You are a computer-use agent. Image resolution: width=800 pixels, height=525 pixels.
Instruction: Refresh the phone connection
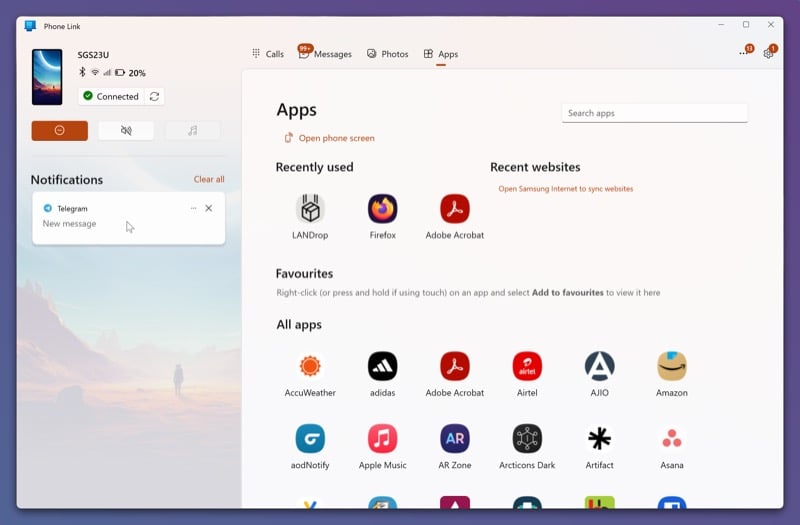(x=154, y=96)
